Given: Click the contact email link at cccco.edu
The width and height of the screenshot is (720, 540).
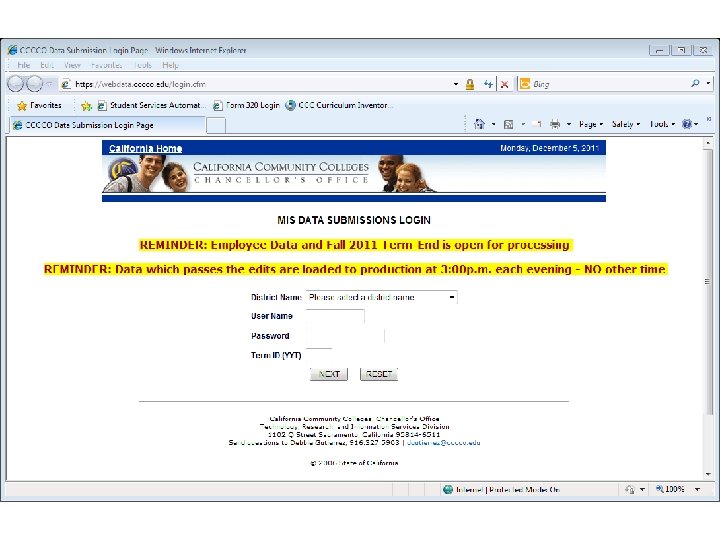Looking at the screenshot, I should (x=444, y=443).
